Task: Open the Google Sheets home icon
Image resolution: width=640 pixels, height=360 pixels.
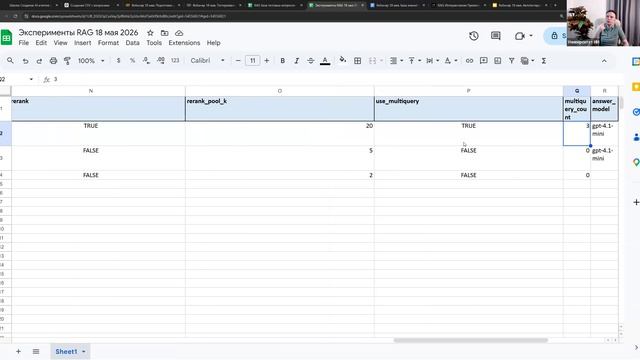Action: point(7,37)
